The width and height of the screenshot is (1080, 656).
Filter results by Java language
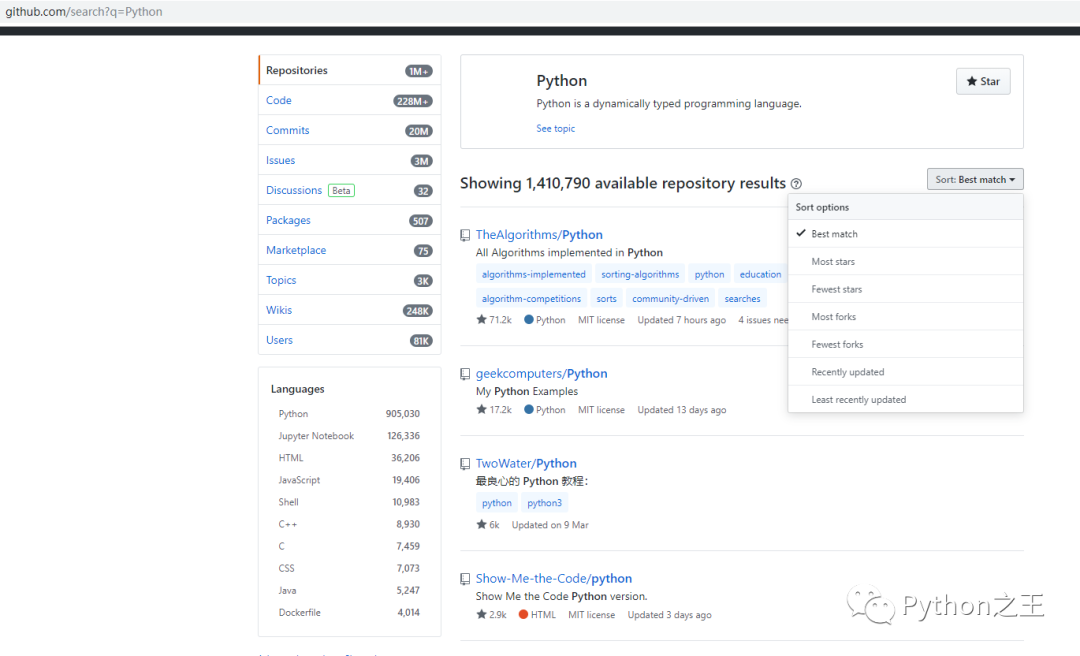pyautogui.click(x=349, y=590)
